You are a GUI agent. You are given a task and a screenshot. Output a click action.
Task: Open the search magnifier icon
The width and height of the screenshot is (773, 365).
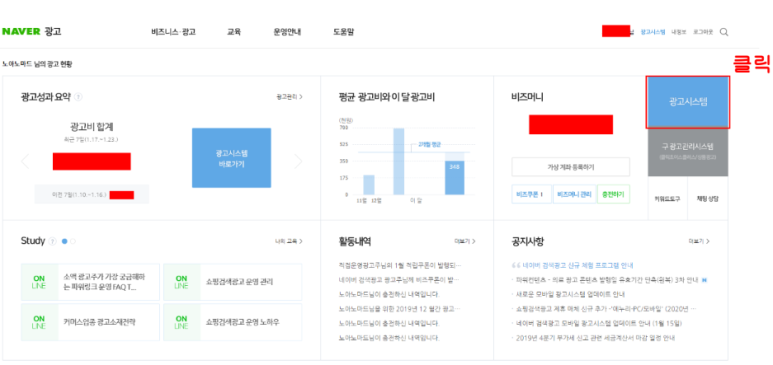point(724,32)
